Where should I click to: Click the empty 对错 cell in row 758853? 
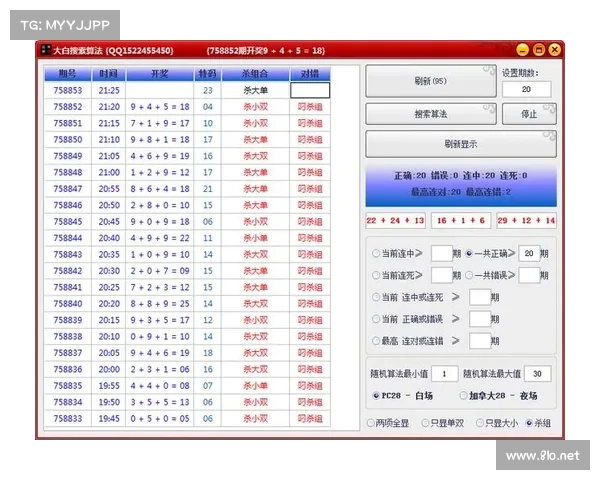click(310, 90)
